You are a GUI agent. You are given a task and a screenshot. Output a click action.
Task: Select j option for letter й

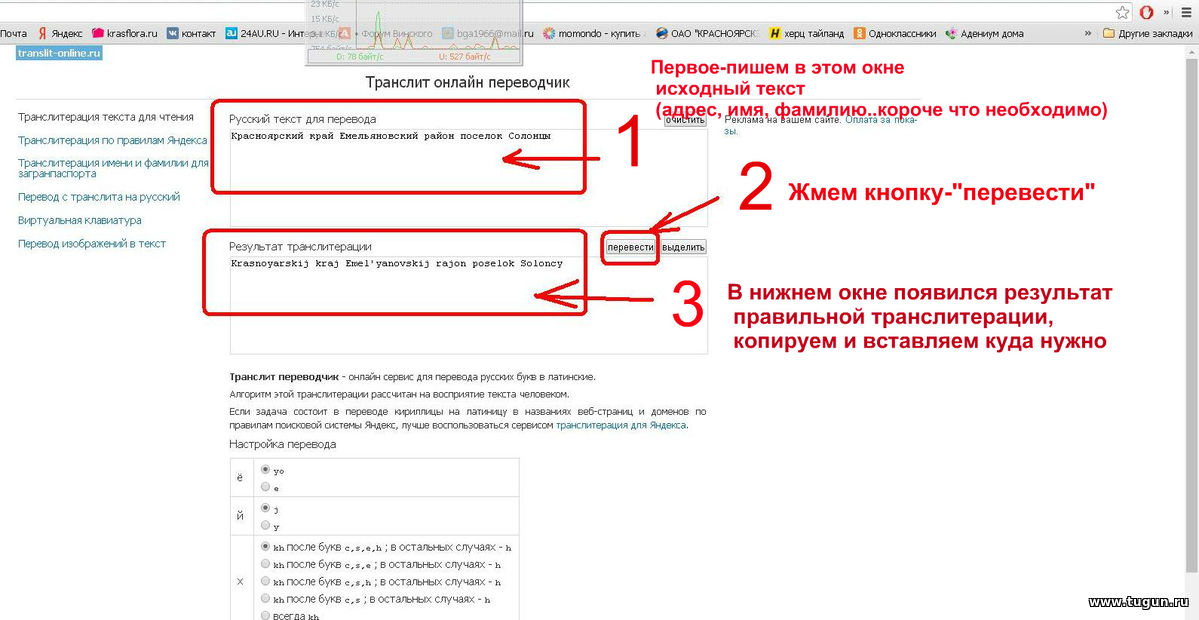click(x=265, y=508)
